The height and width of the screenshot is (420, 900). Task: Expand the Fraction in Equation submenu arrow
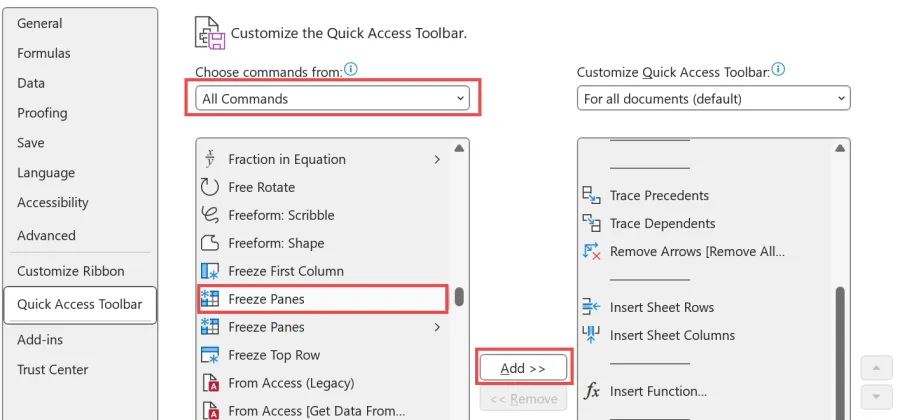click(437, 159)
